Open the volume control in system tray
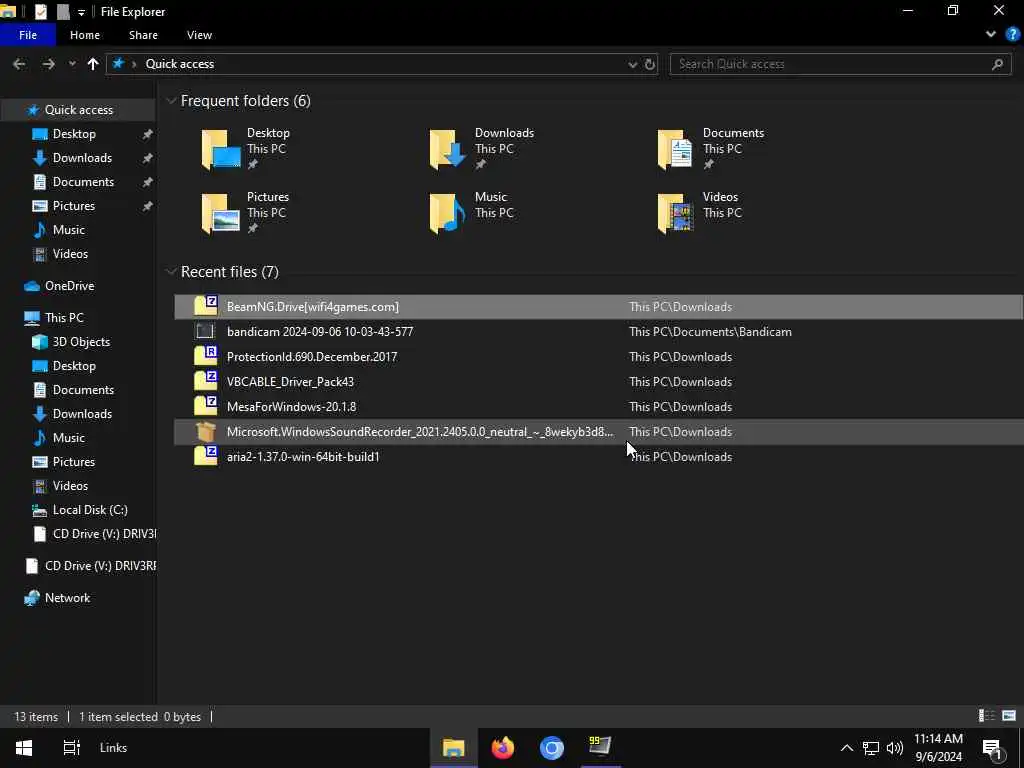 pyautogui.click(x=895, y=748)
